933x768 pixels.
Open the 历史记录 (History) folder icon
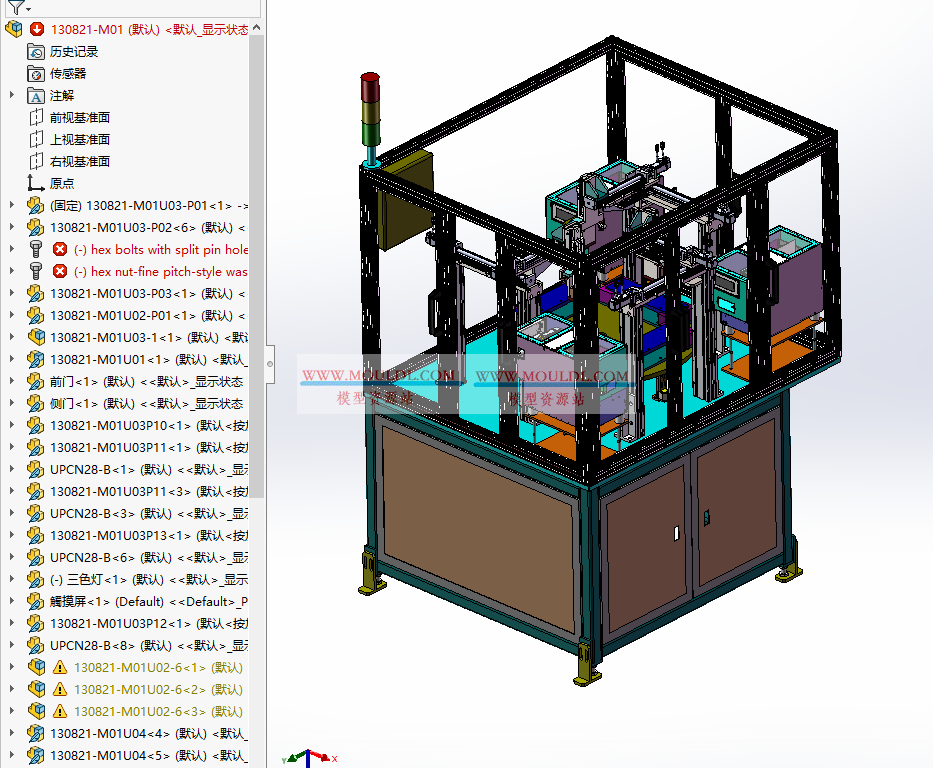coord(38,51)
